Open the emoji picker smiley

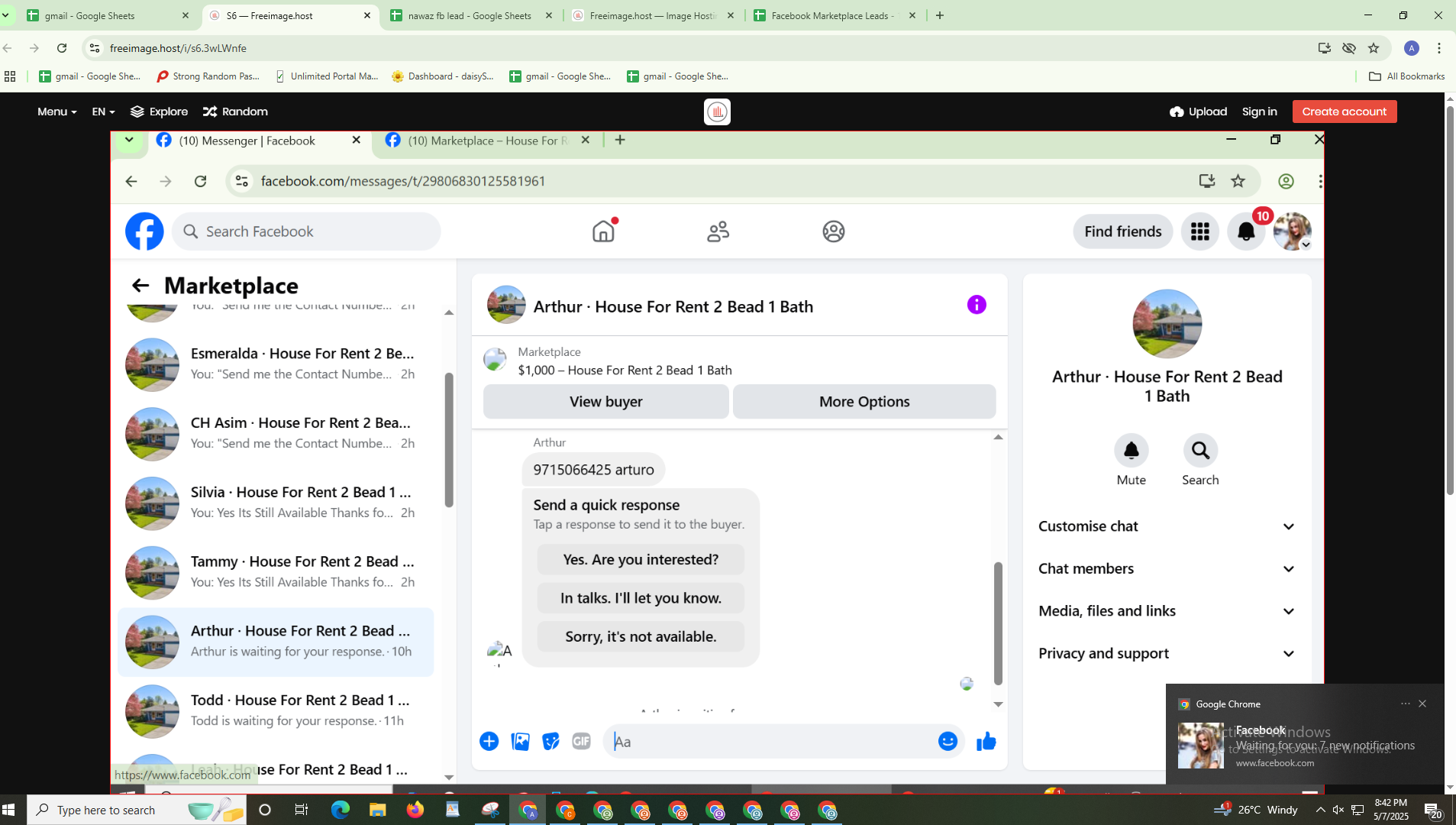tap(948, 741)
